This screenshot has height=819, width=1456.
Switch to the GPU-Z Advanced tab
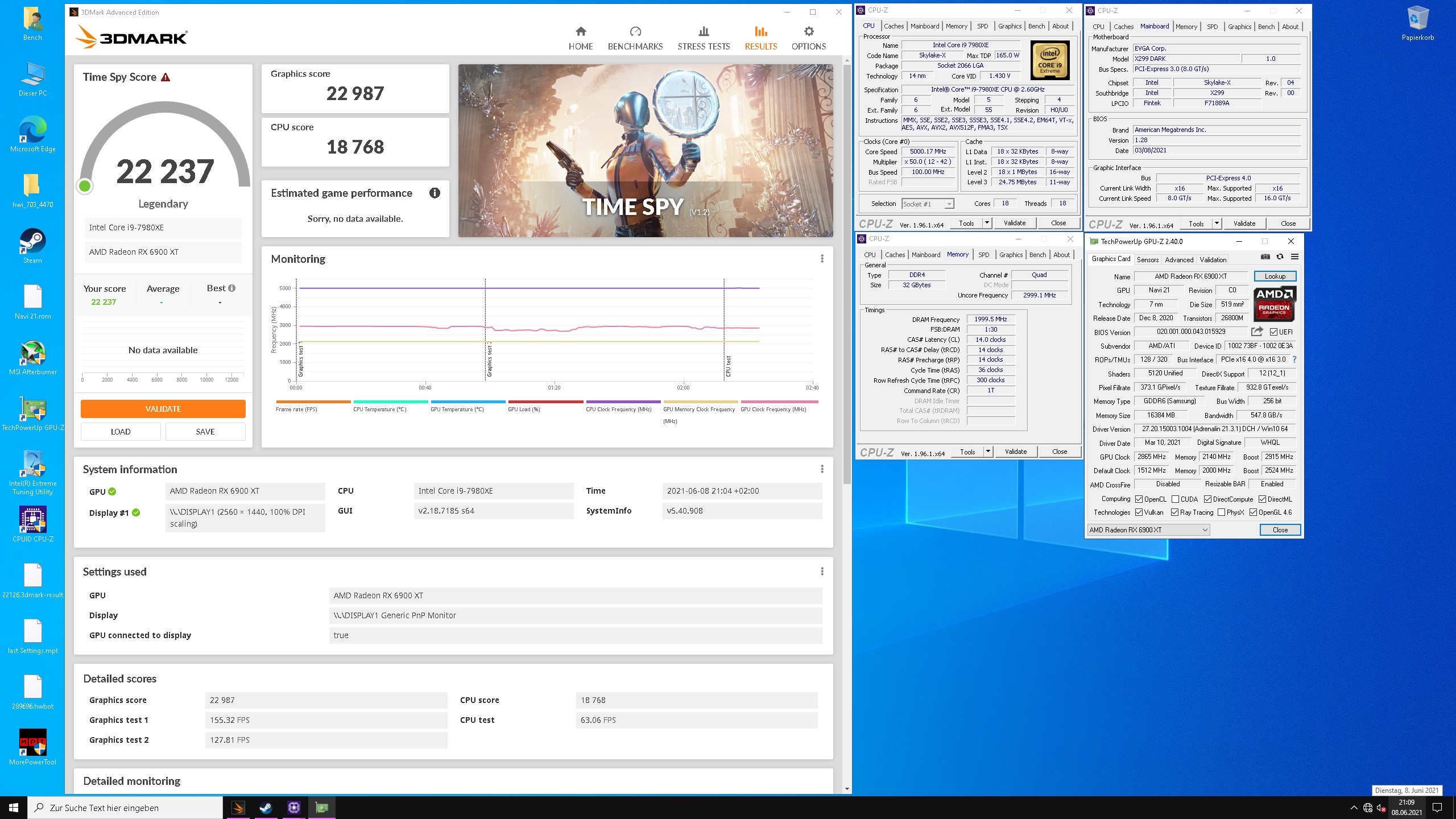click(1179, 260)
